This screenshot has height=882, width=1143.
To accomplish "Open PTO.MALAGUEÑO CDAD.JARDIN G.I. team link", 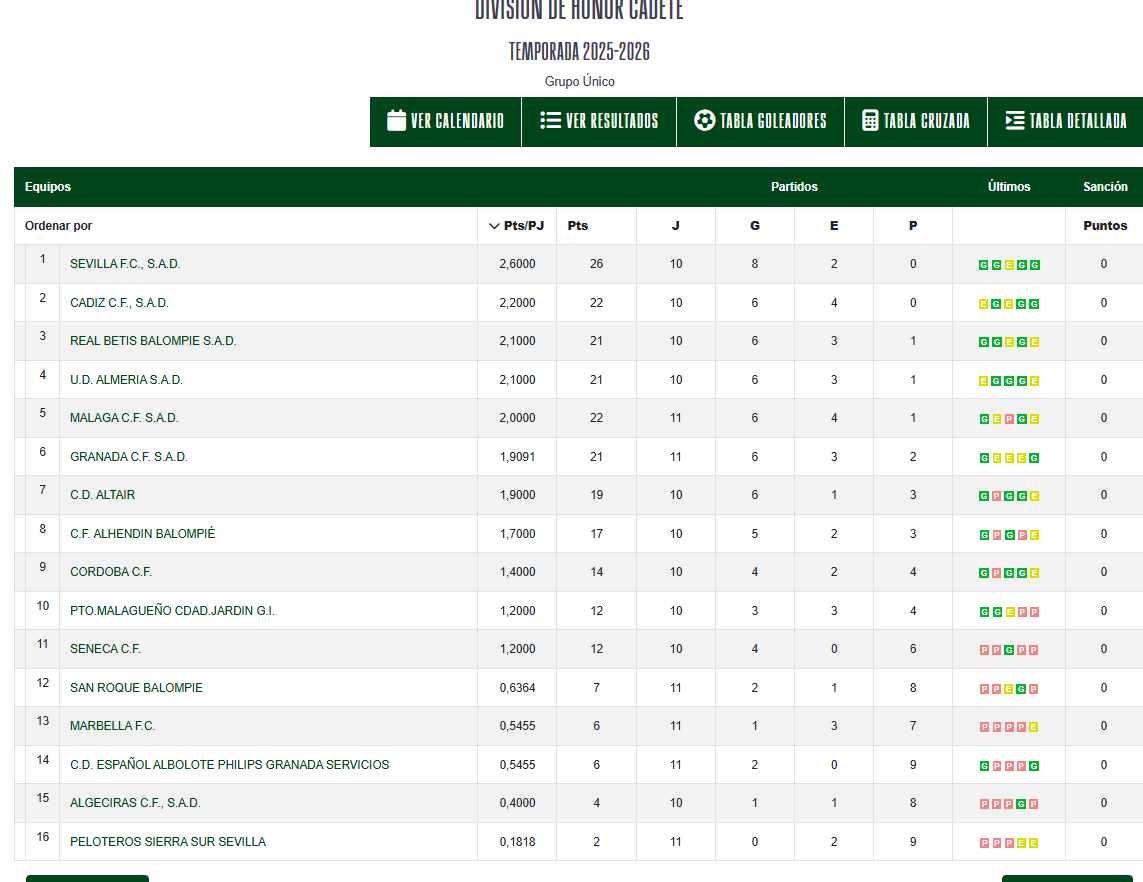I will [172, 611].
